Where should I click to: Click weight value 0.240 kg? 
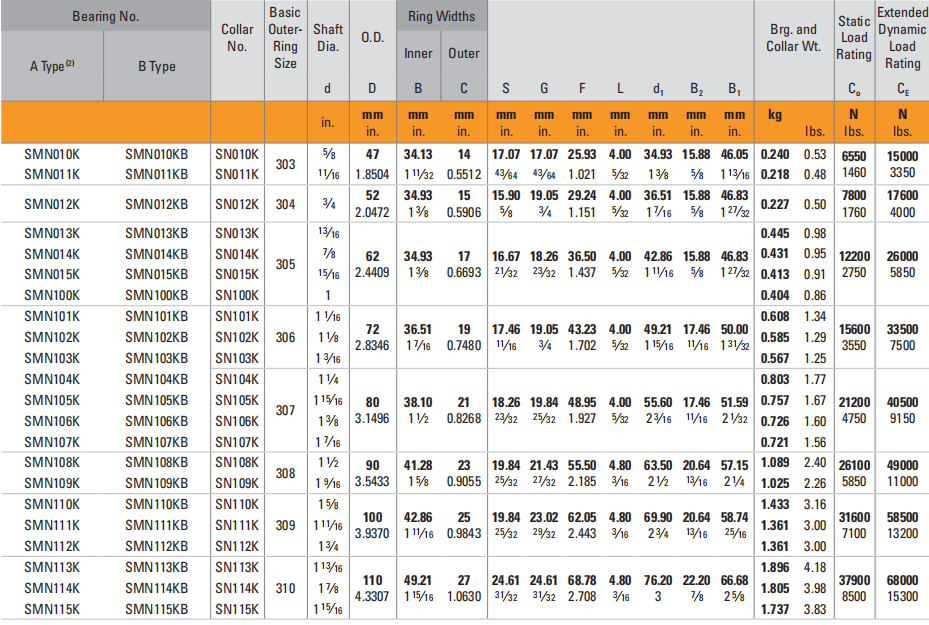point(775,155)
